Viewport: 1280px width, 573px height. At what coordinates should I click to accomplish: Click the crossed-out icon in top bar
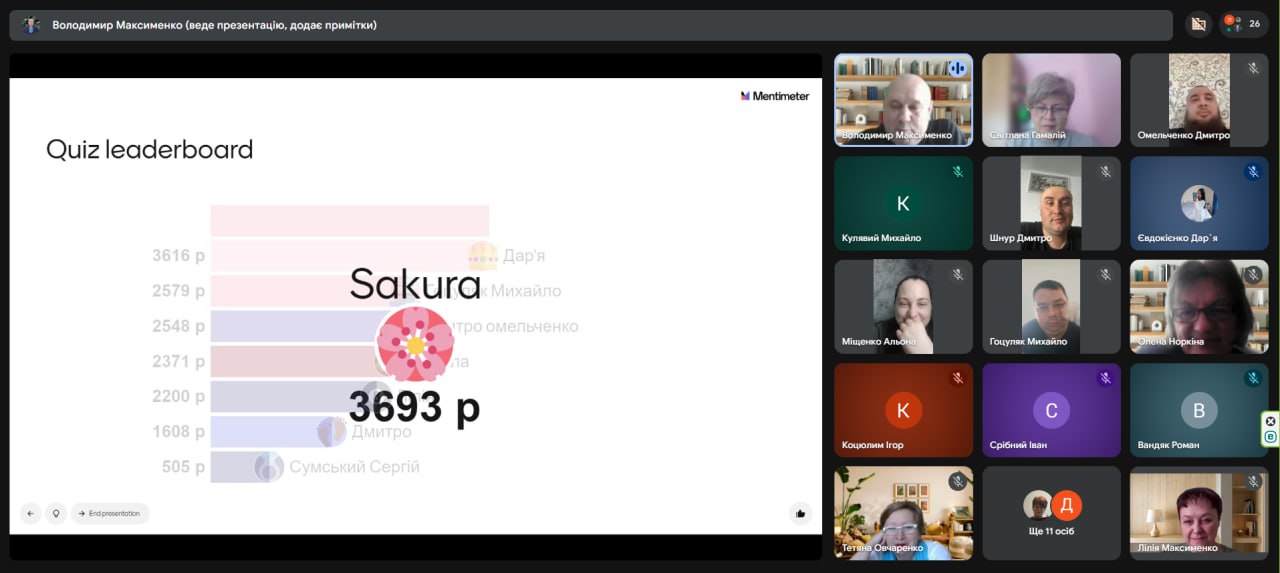pyautogui.click(x=1198, y=24)
